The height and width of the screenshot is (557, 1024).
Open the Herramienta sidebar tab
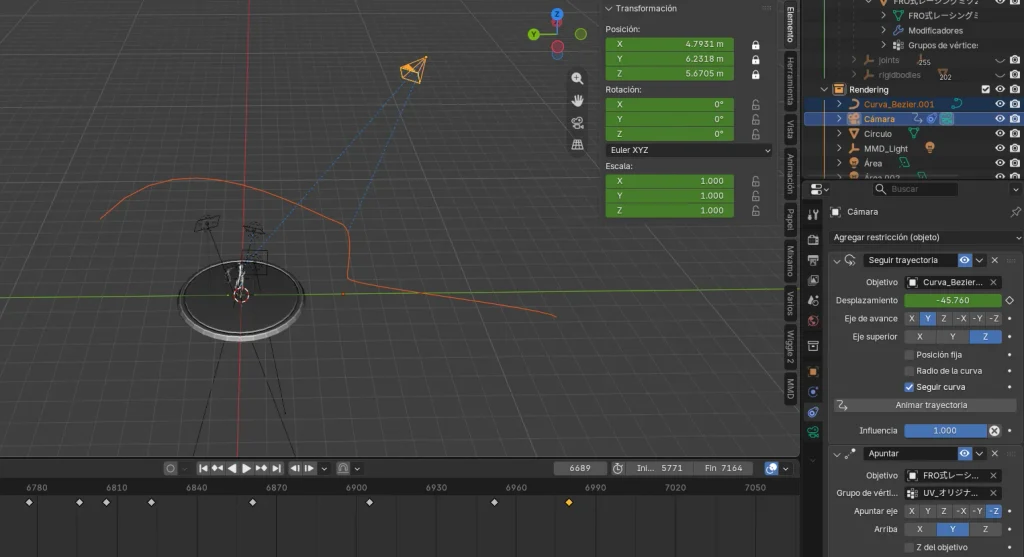[x=790, y=80]
